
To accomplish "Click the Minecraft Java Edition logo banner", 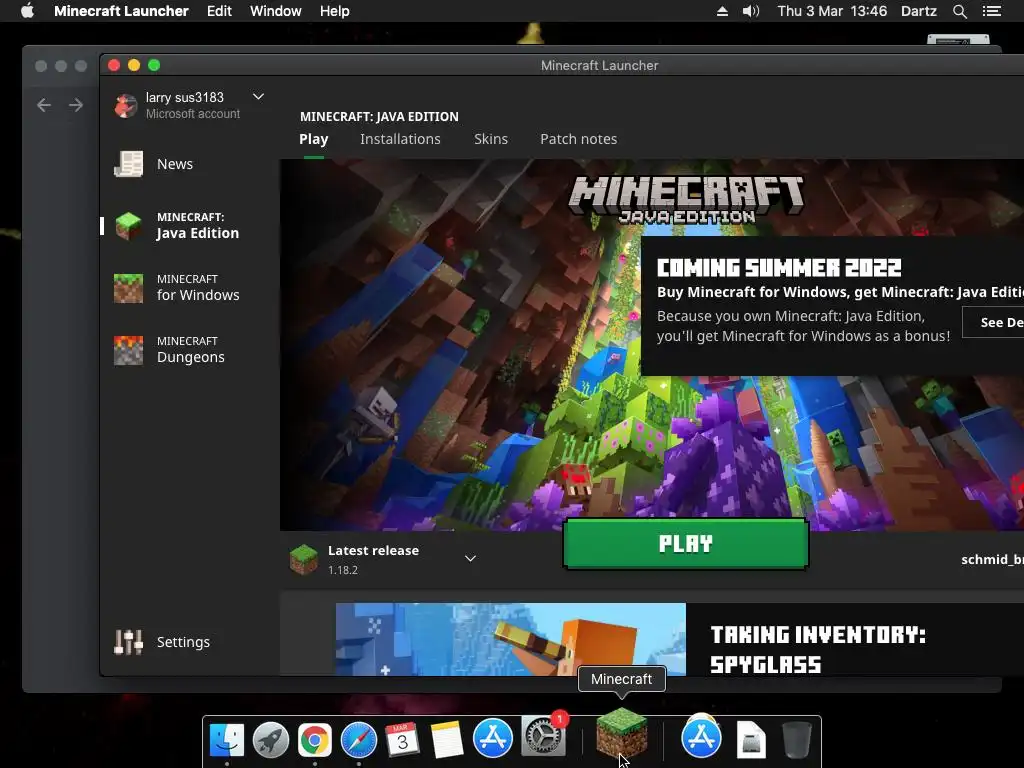I will [x=686, y=200].
